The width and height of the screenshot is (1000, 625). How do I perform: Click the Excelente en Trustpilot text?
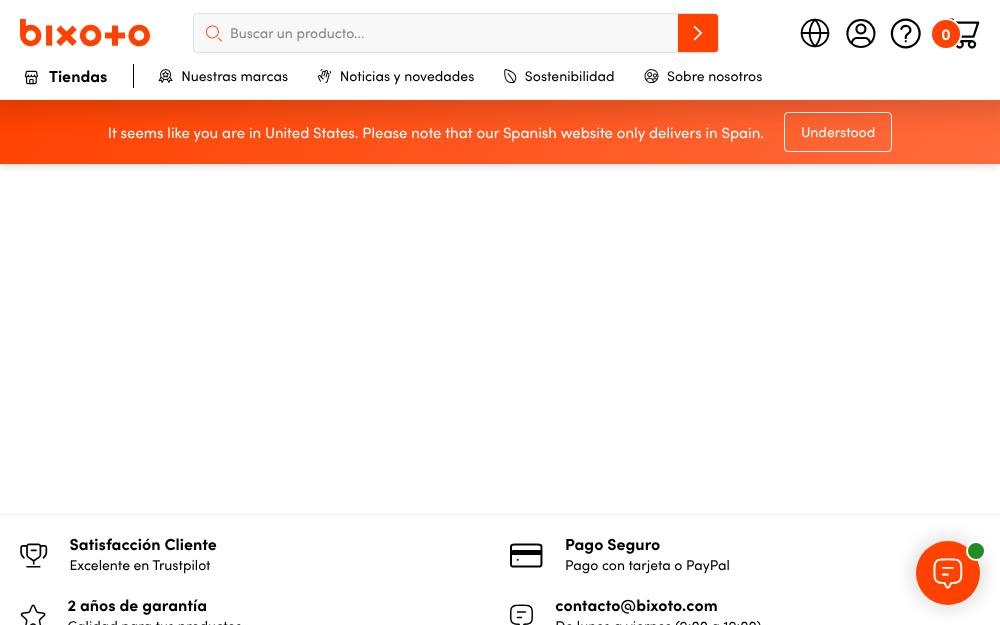click(x=140, y=566)
